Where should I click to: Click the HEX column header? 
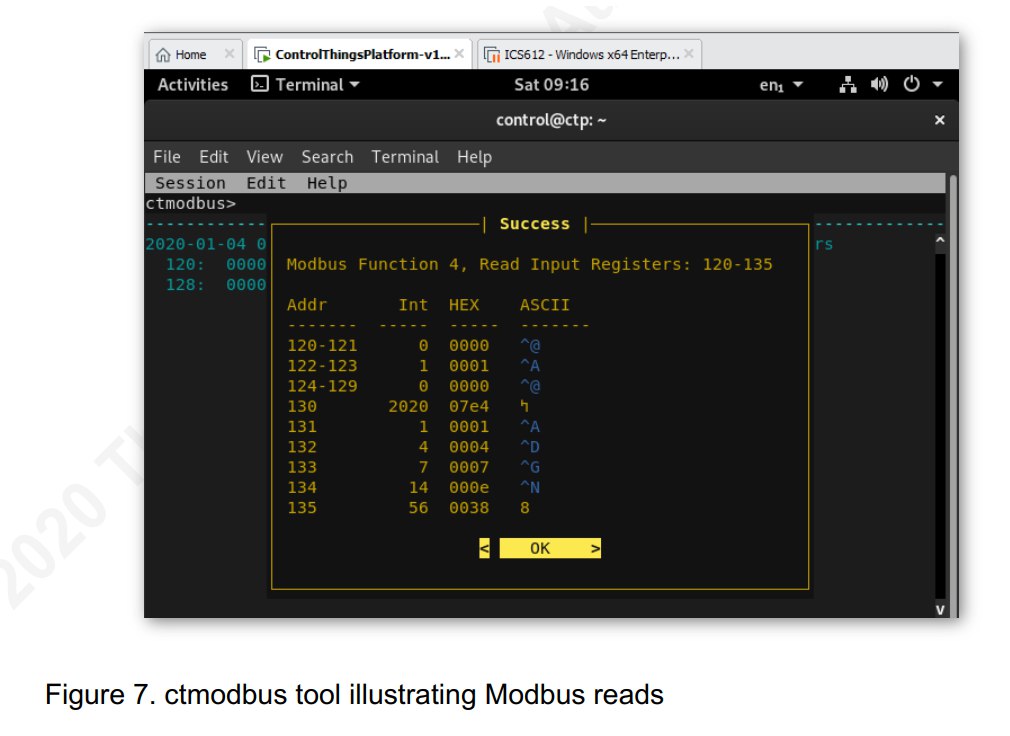pyautogui.click(x=464, y=305)
